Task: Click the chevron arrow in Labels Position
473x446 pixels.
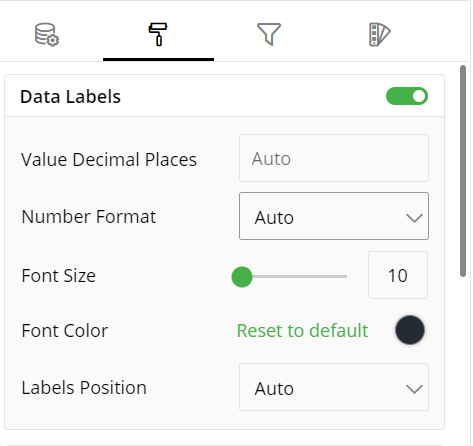Action: point(414,389)
